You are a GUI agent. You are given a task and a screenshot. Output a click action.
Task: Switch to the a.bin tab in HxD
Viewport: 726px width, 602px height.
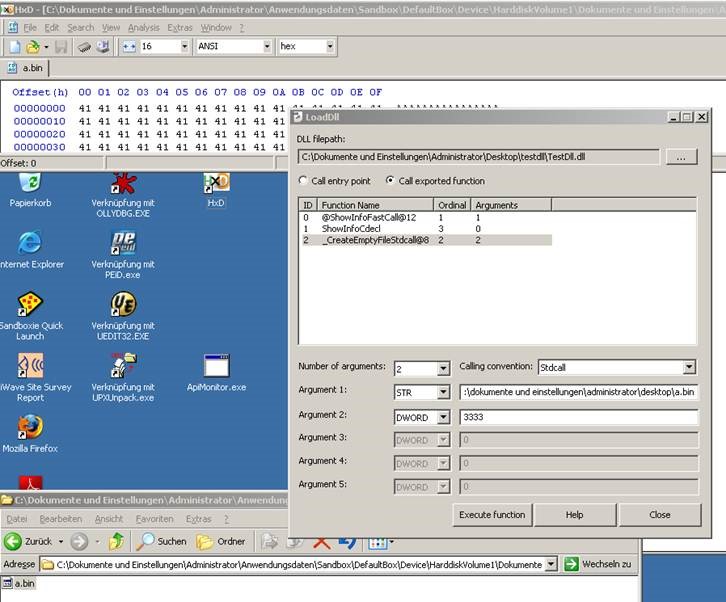tap(25, 68)
